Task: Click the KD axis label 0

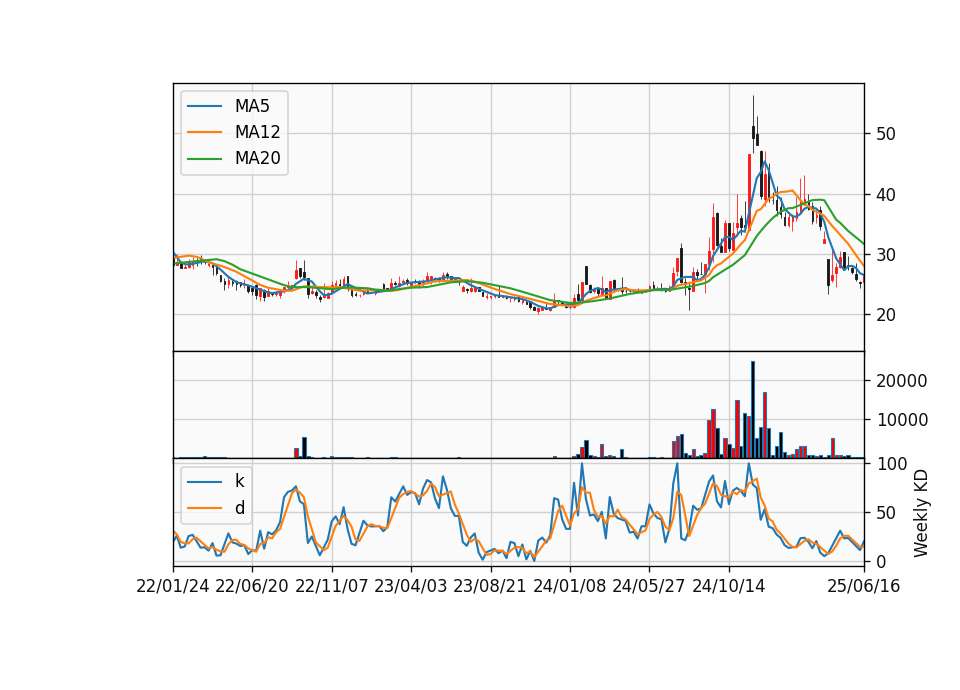Action: click(x=881, y=561)
